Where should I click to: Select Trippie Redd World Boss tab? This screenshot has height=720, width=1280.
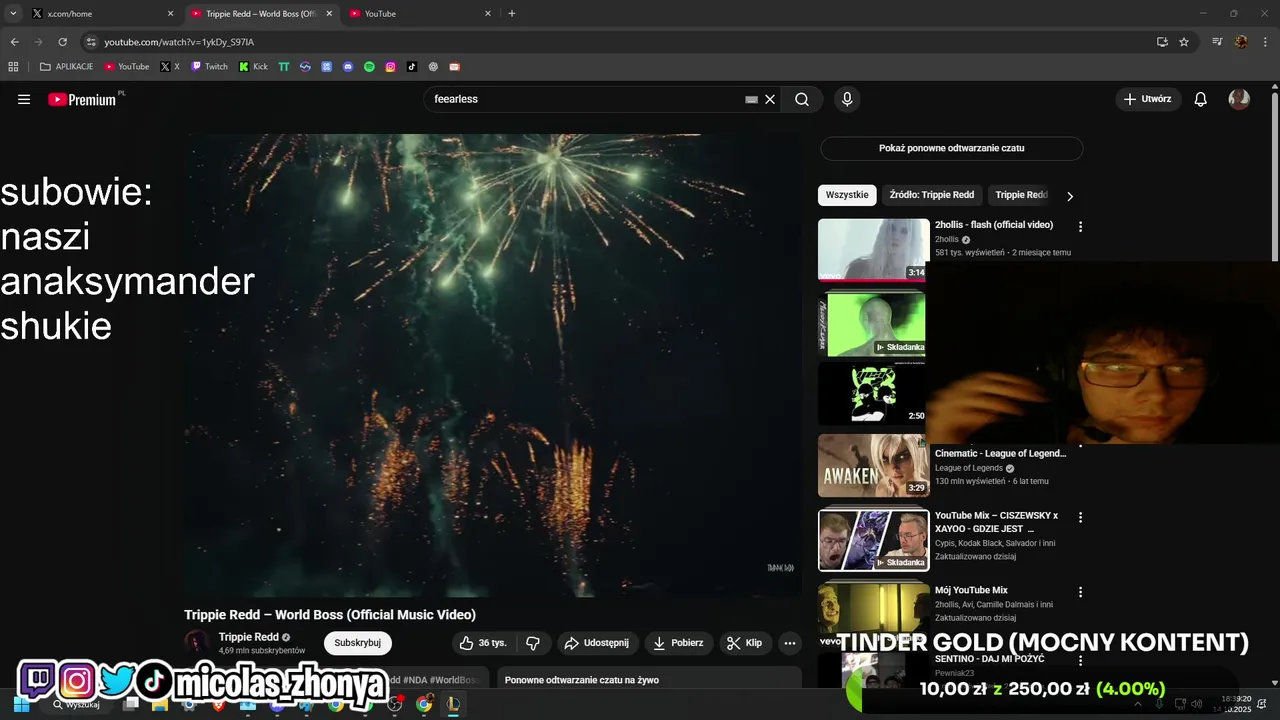260,14
